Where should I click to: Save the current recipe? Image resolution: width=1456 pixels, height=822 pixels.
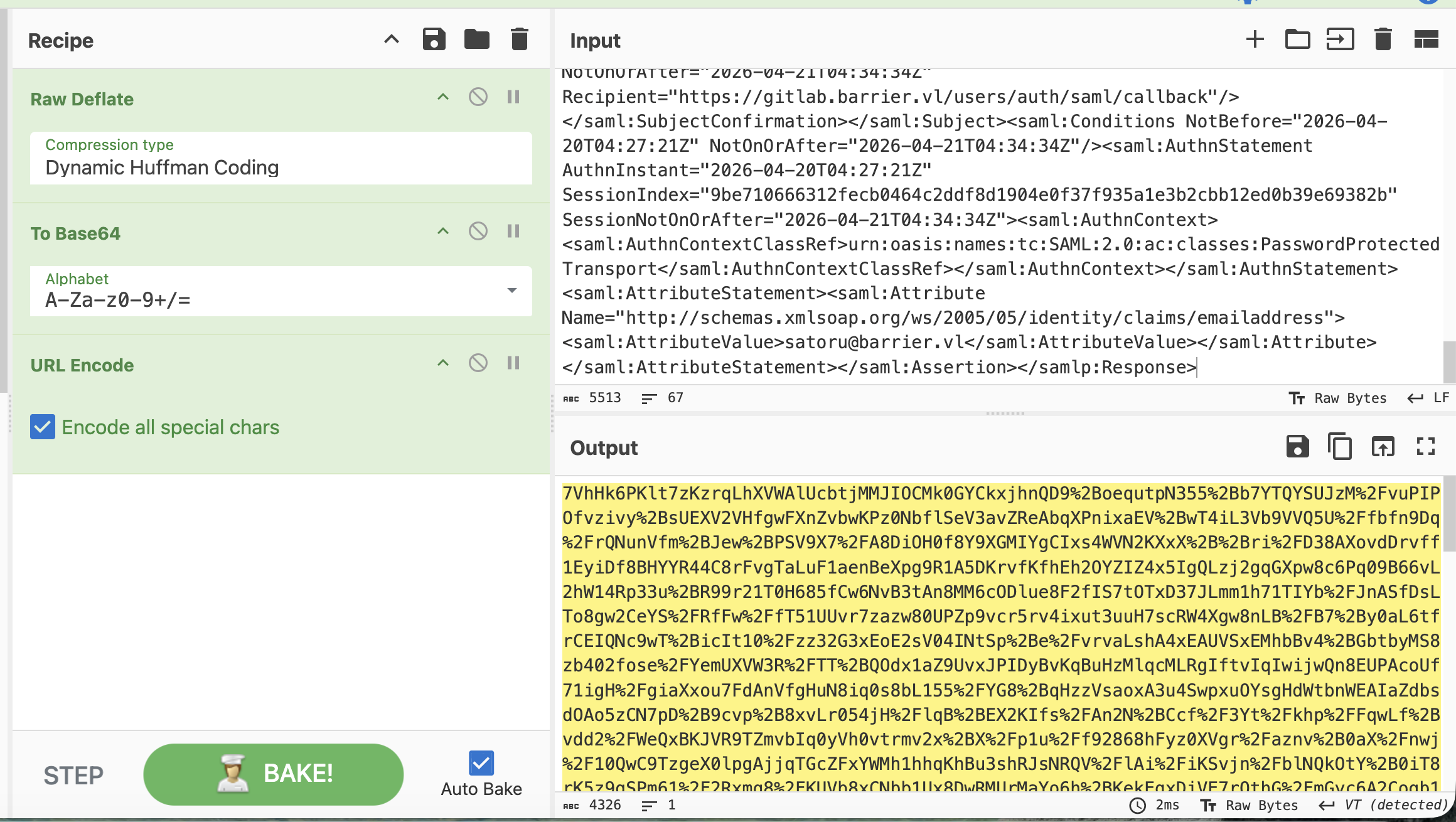434,40
